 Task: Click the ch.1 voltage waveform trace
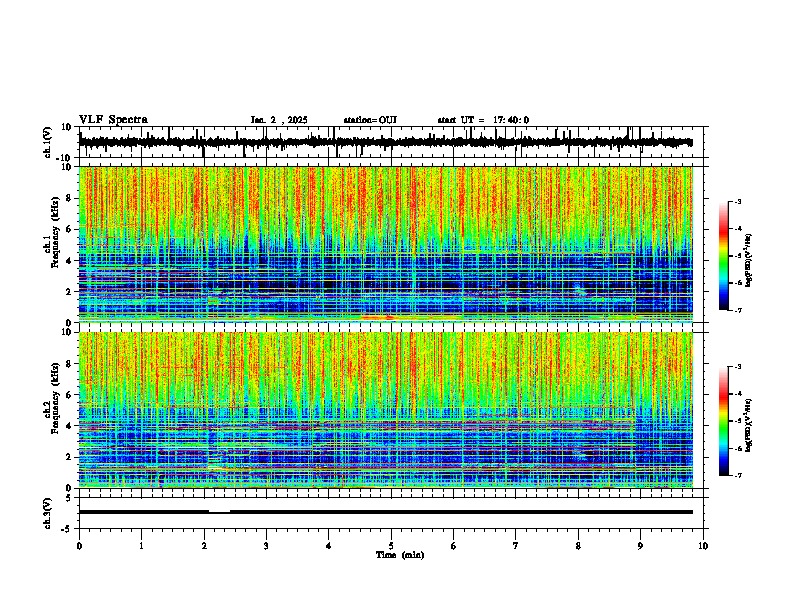tap(385, 142)
